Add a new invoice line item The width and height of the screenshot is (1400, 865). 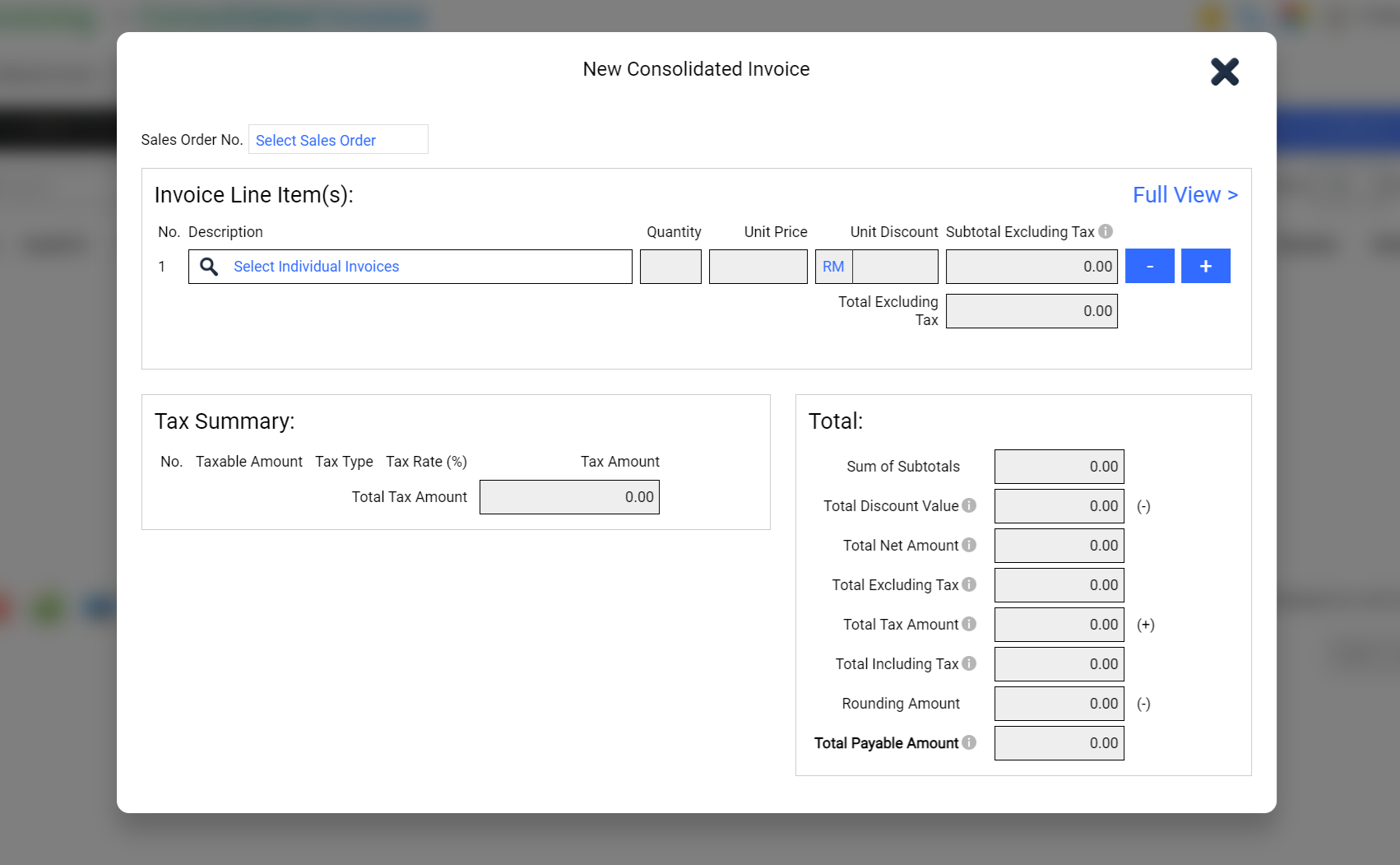coord(1205,265)
